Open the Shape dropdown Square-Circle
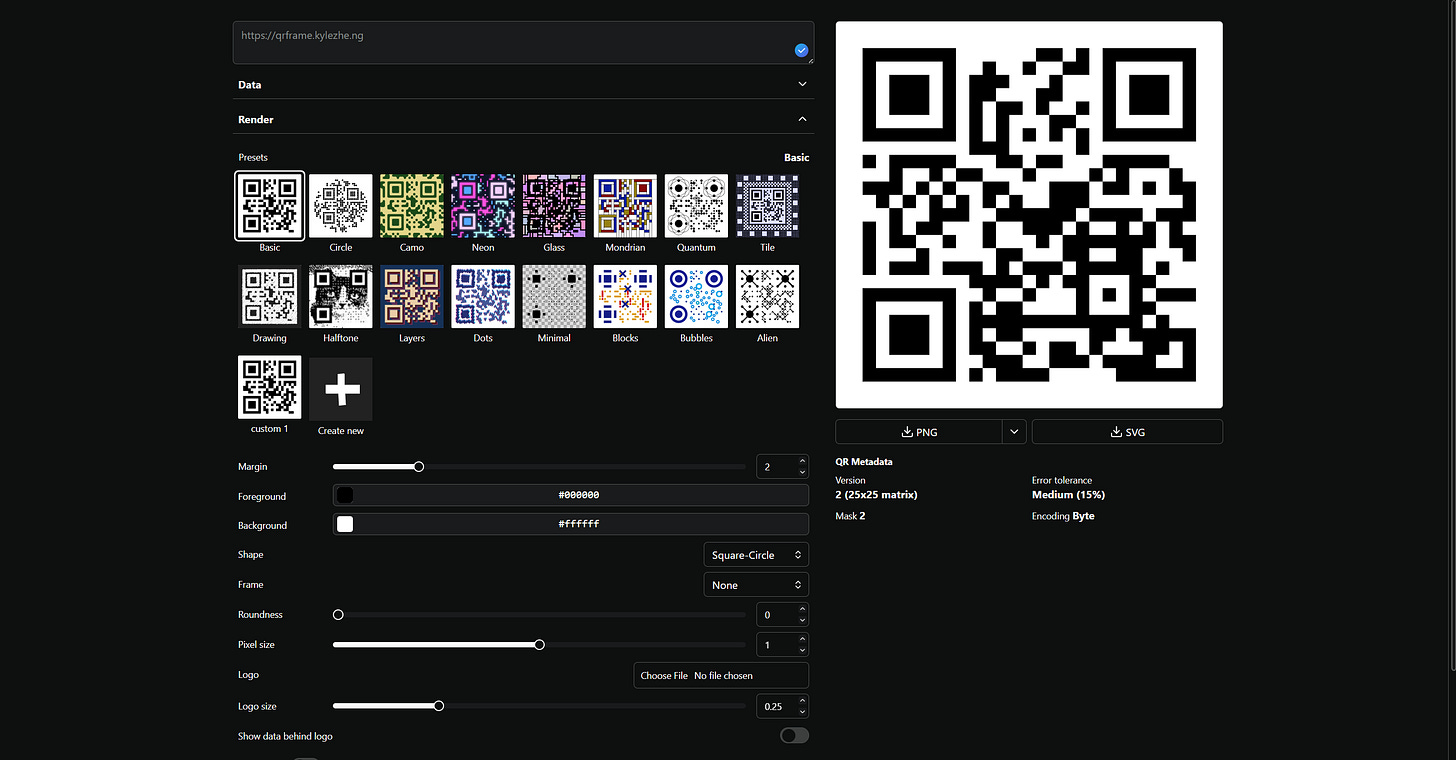 pyautogui.click(x=756, y=555)
